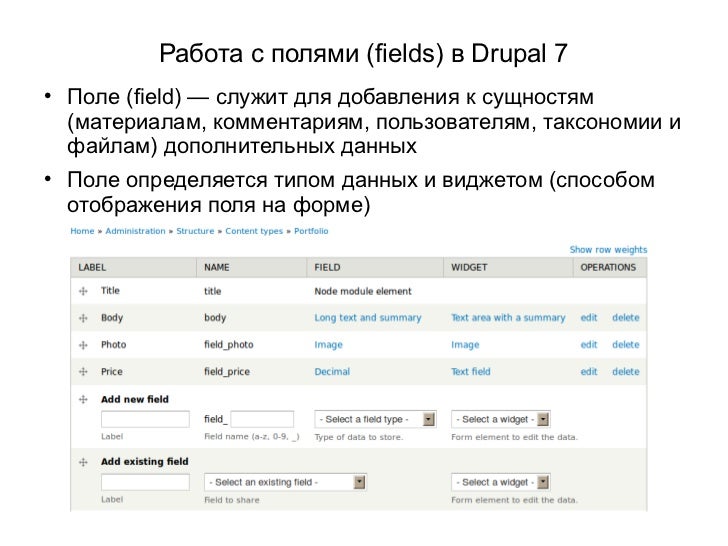Edit the Photo field
The image size is (728, 546).
589,344
